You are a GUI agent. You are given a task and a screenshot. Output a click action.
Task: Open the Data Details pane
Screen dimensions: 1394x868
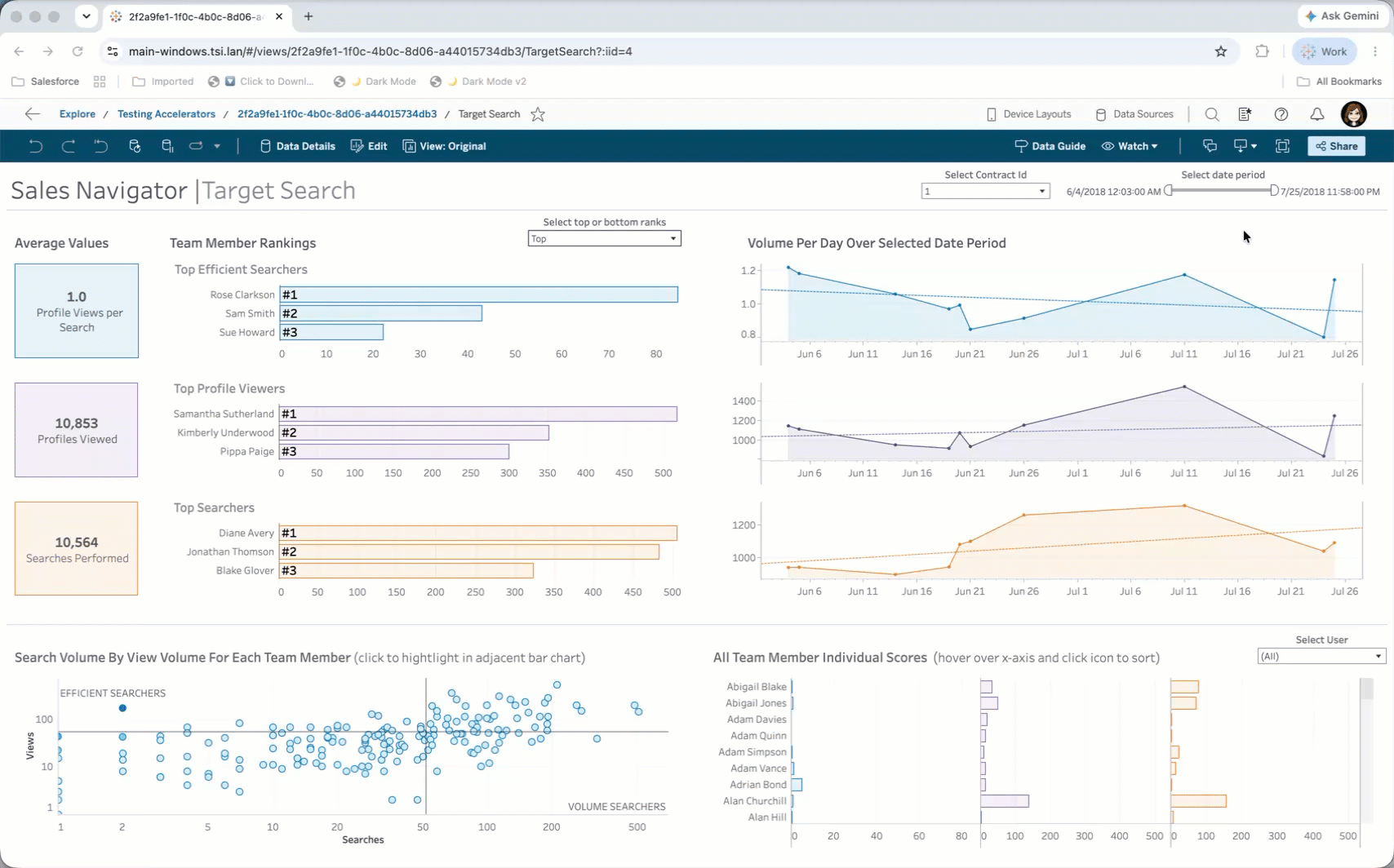[297, 146]
